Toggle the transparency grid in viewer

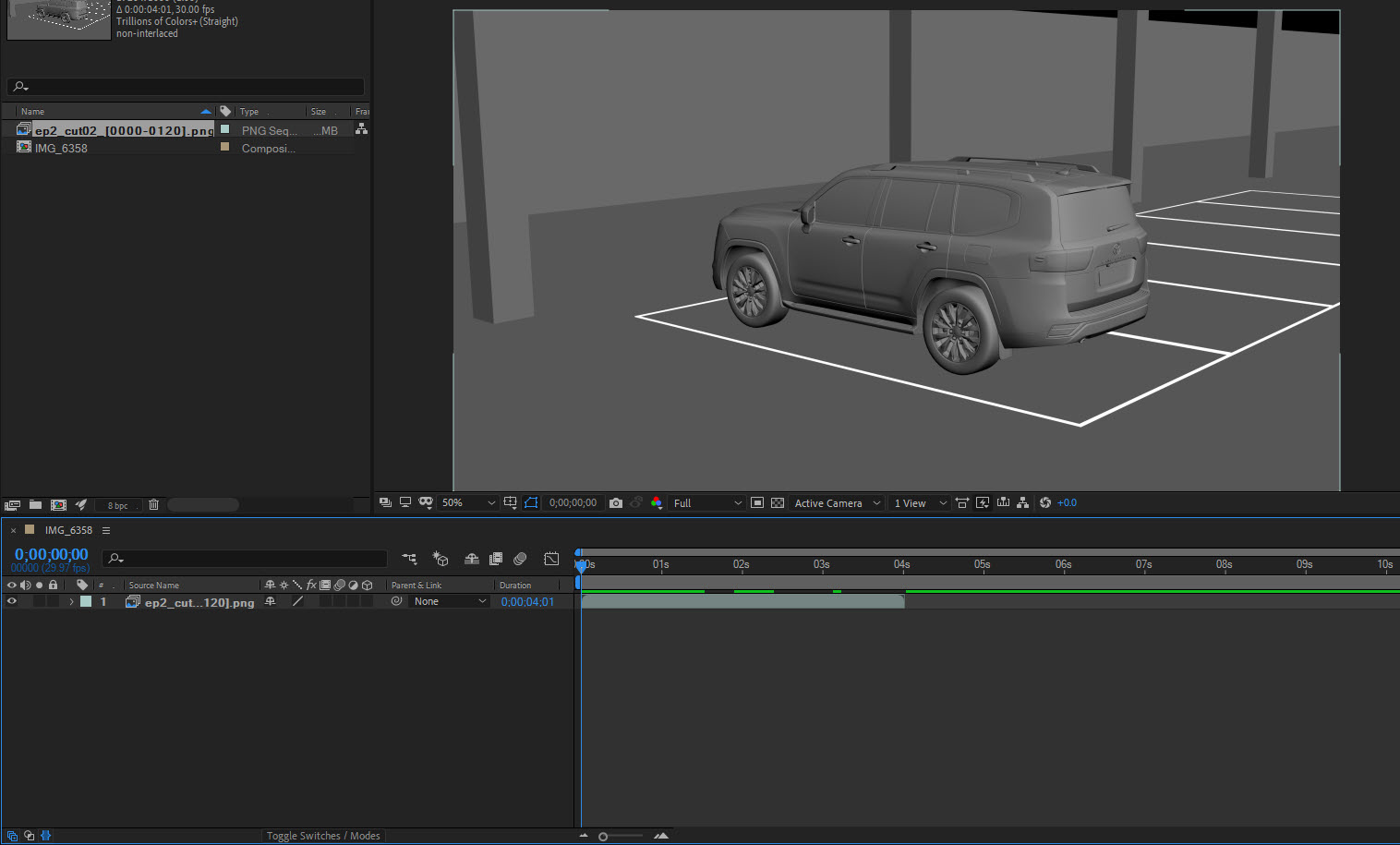(778, 503)
